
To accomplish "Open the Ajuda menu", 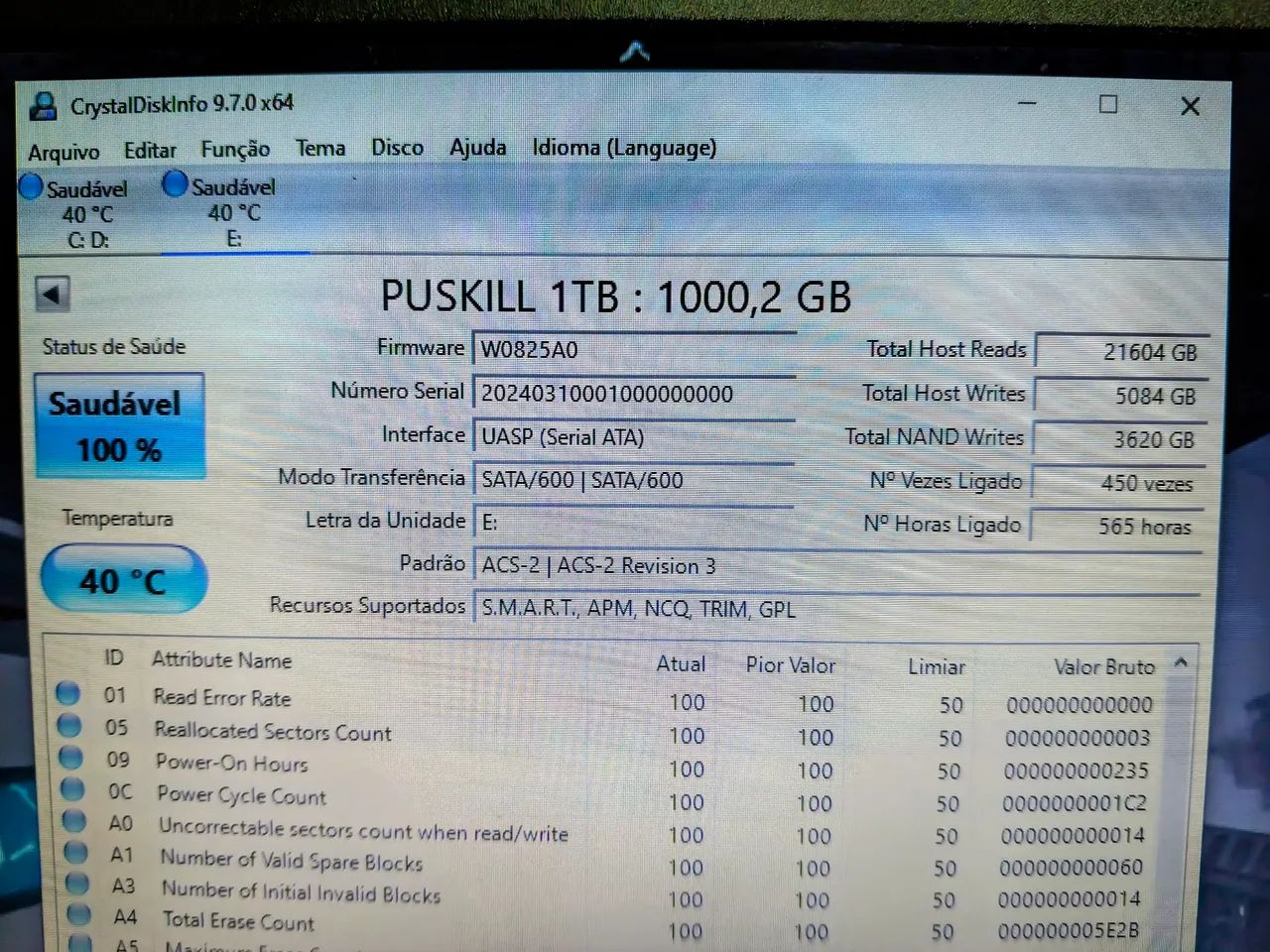I will pyautogui.click(x=477, y=148).
